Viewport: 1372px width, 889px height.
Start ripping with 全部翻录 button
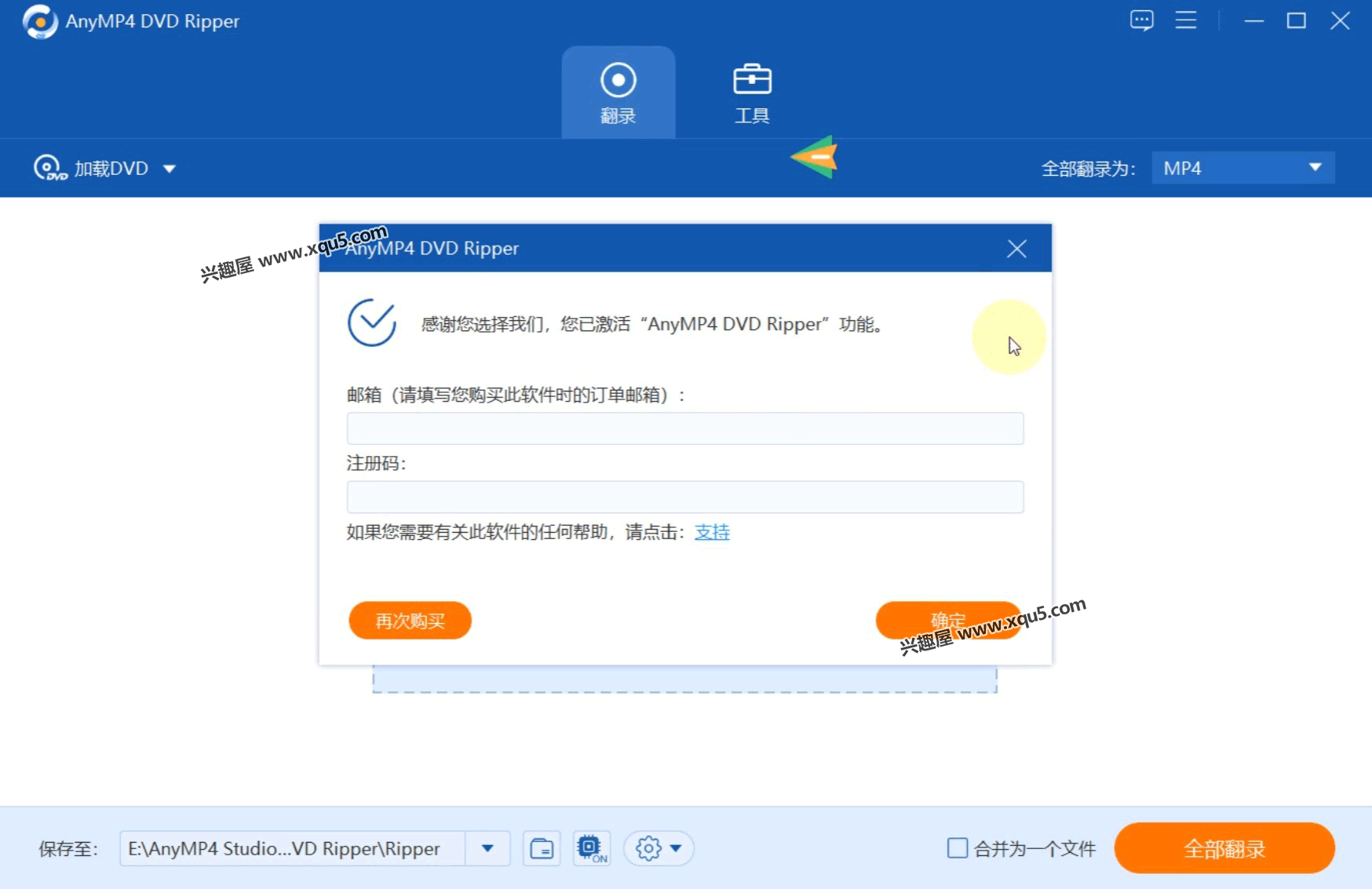pyautogui.click(x=1224, y=848)
